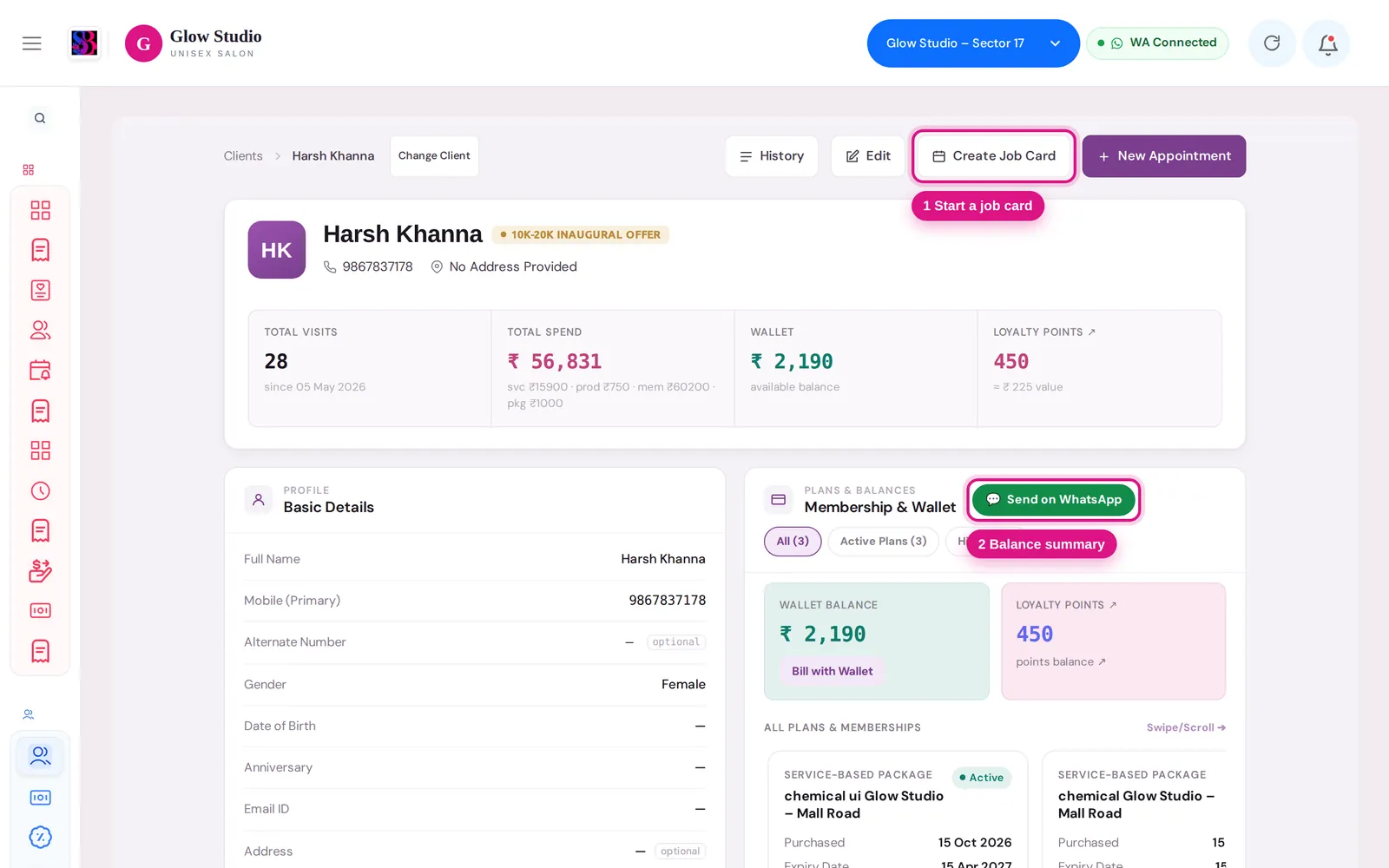This screenshot has width=1389, height=868.
Task: Click the points balance link
Action: 1061,661
